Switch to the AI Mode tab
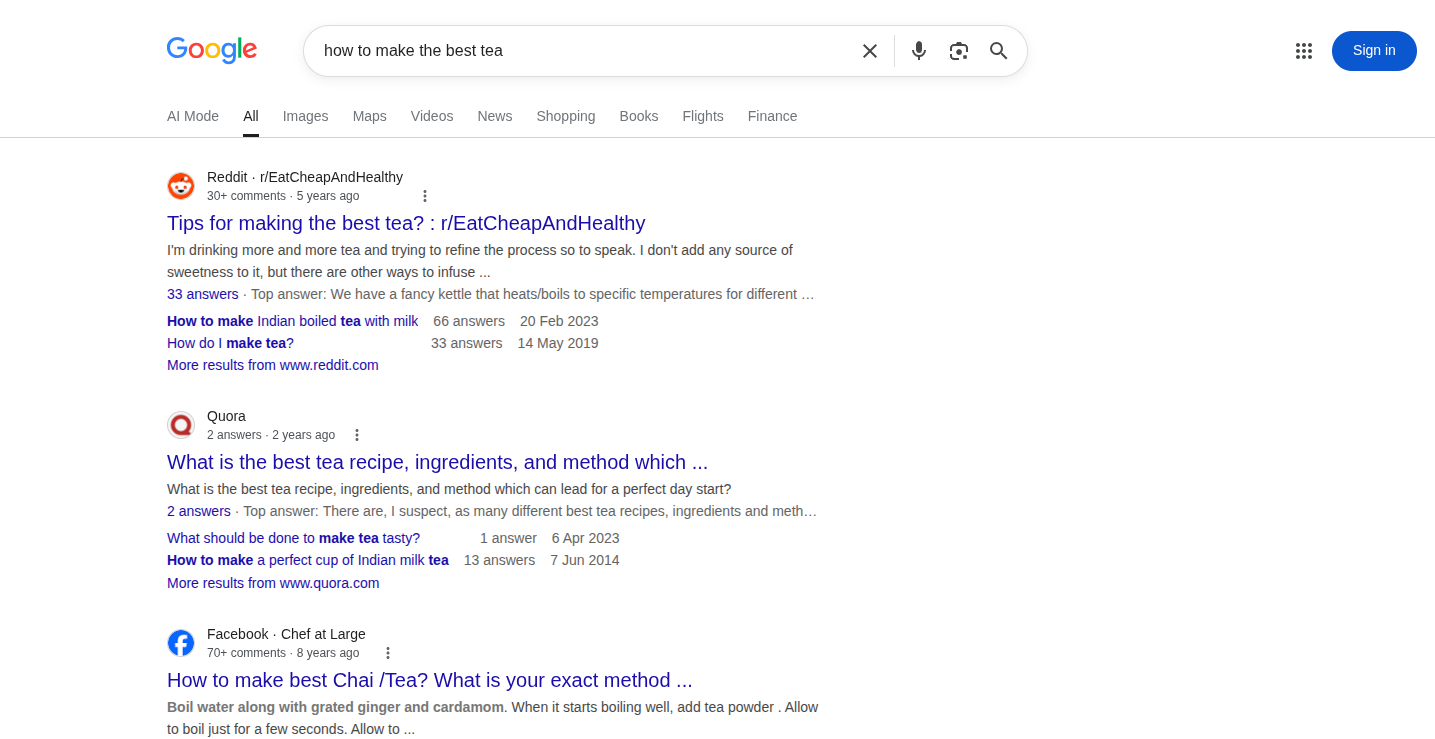 pyautogui.click(x=193, y=116)
